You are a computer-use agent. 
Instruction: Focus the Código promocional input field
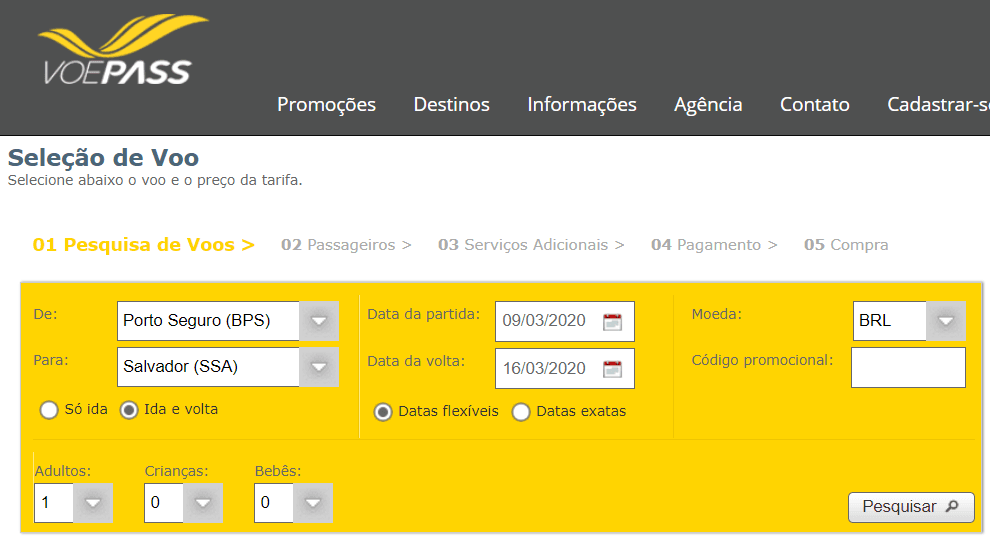tap(908, 367)
